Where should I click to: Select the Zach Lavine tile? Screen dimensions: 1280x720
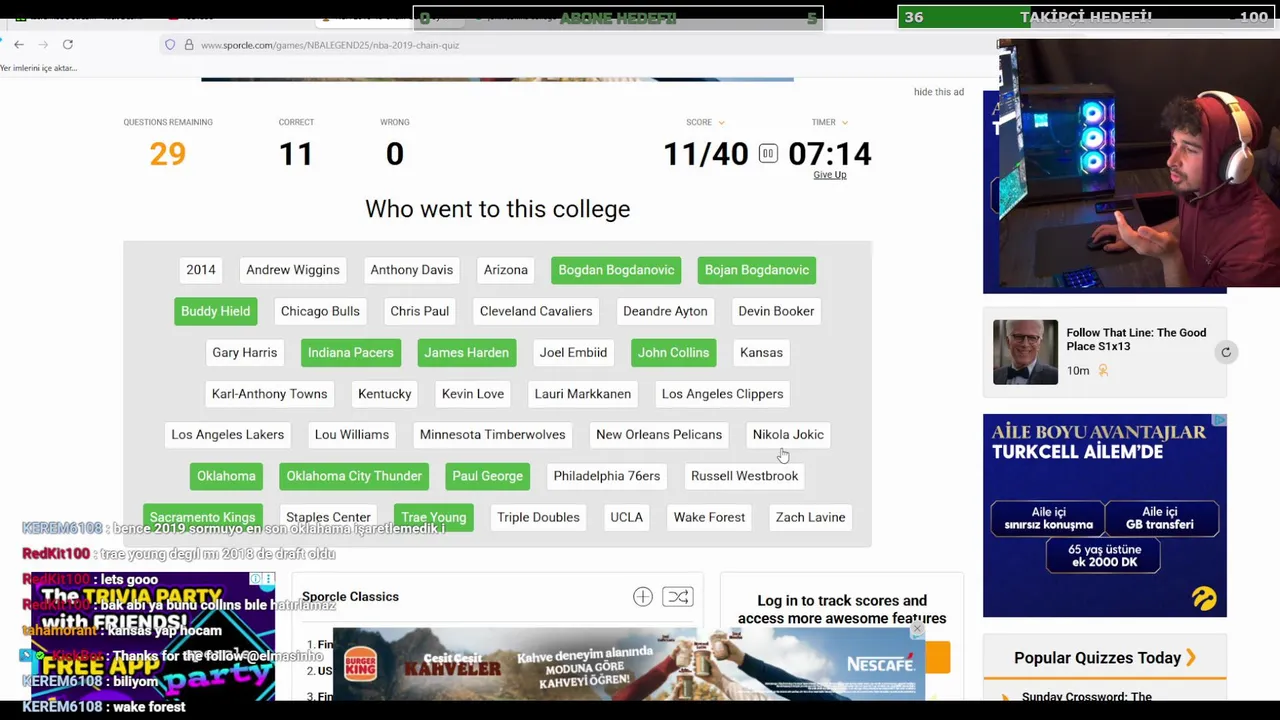811,518
